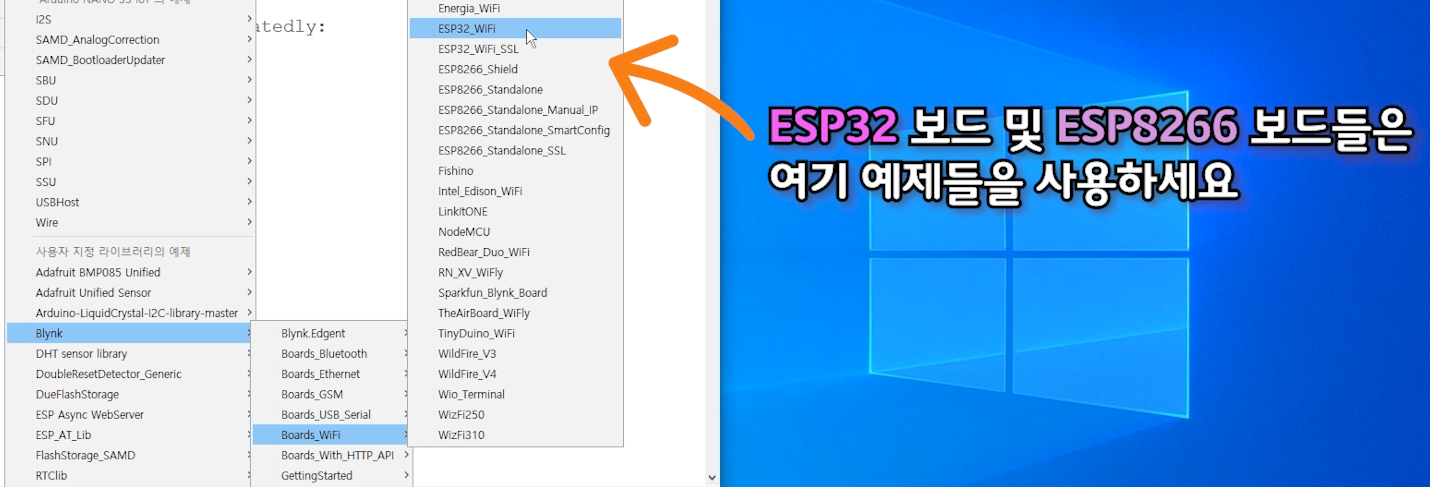Open the NodeMCU example

[x=515, y=232]
